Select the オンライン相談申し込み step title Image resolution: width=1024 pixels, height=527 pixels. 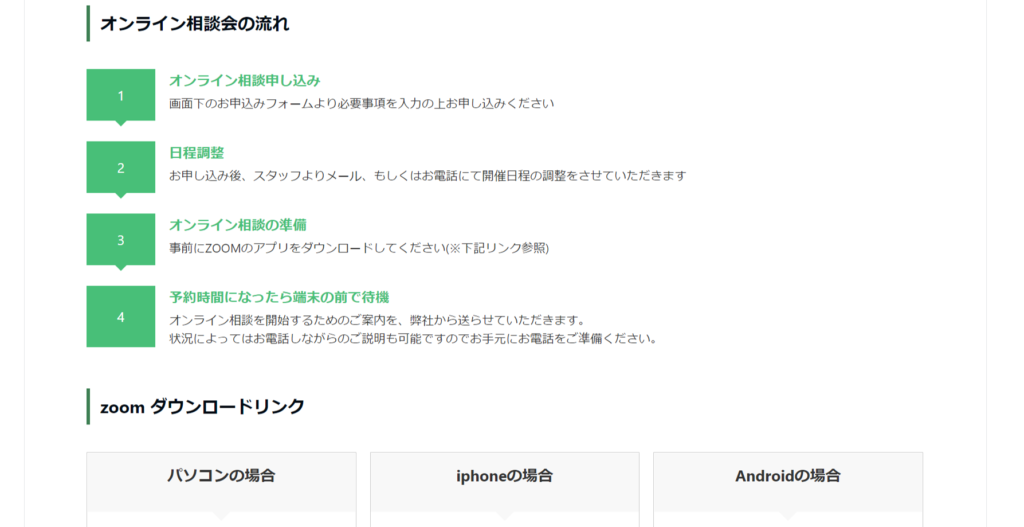245,80
